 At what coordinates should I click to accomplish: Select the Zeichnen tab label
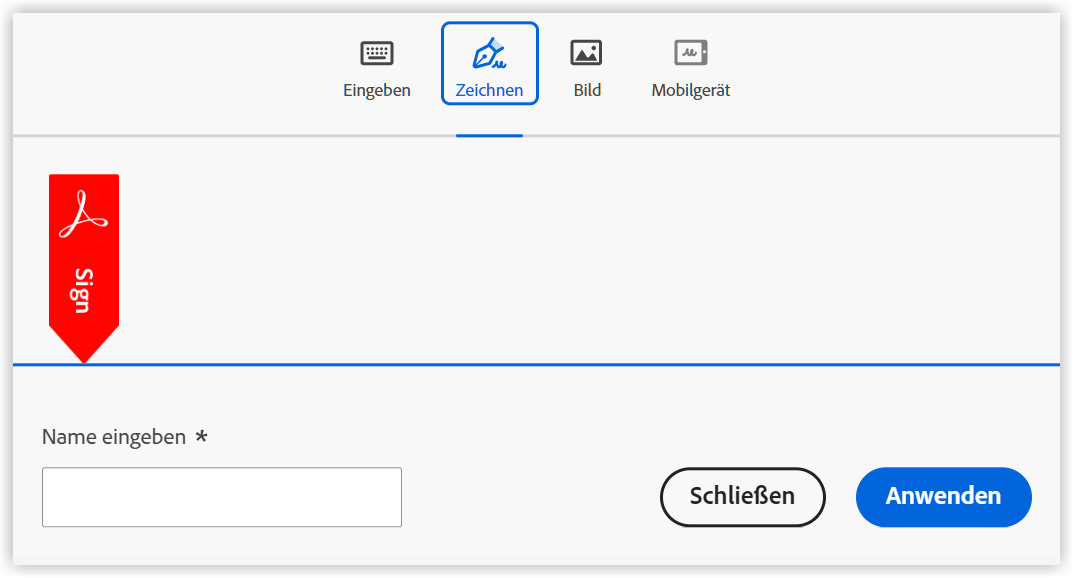(x=489, y=90)
